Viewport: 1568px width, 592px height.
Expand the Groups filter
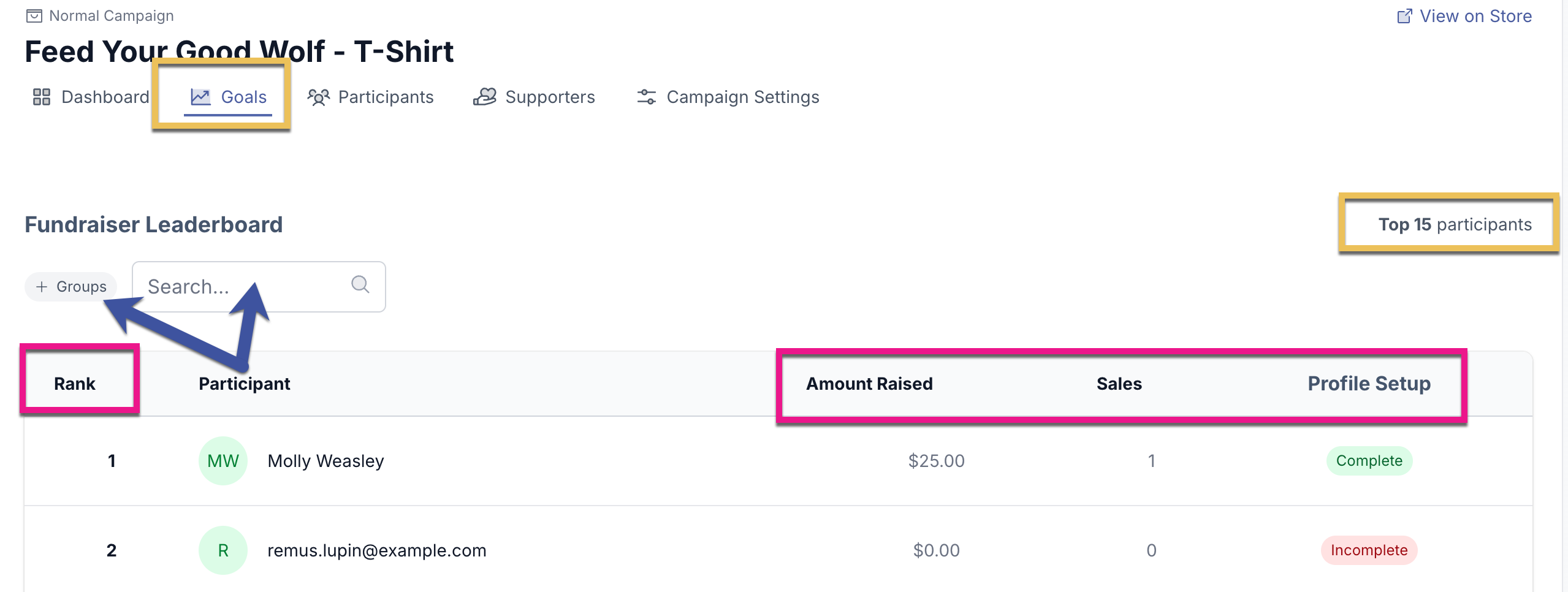click(71, 287)
